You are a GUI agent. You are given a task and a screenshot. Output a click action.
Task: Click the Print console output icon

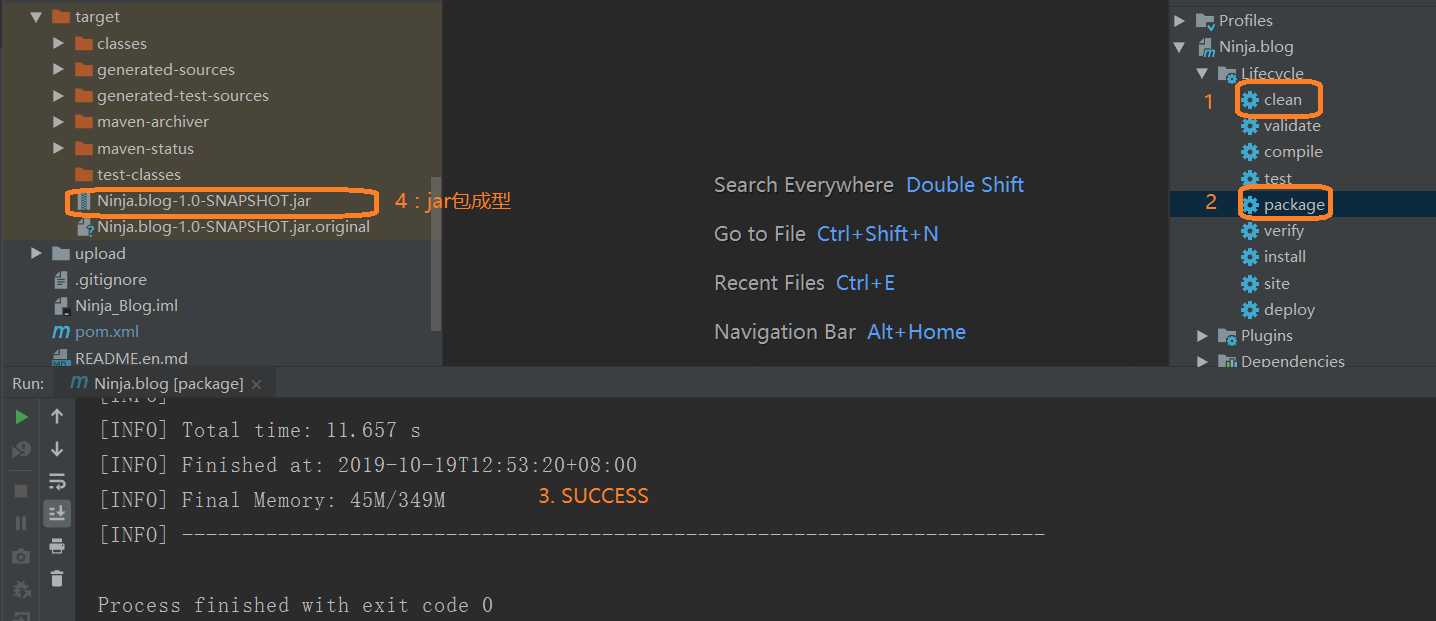coord(57,546)
